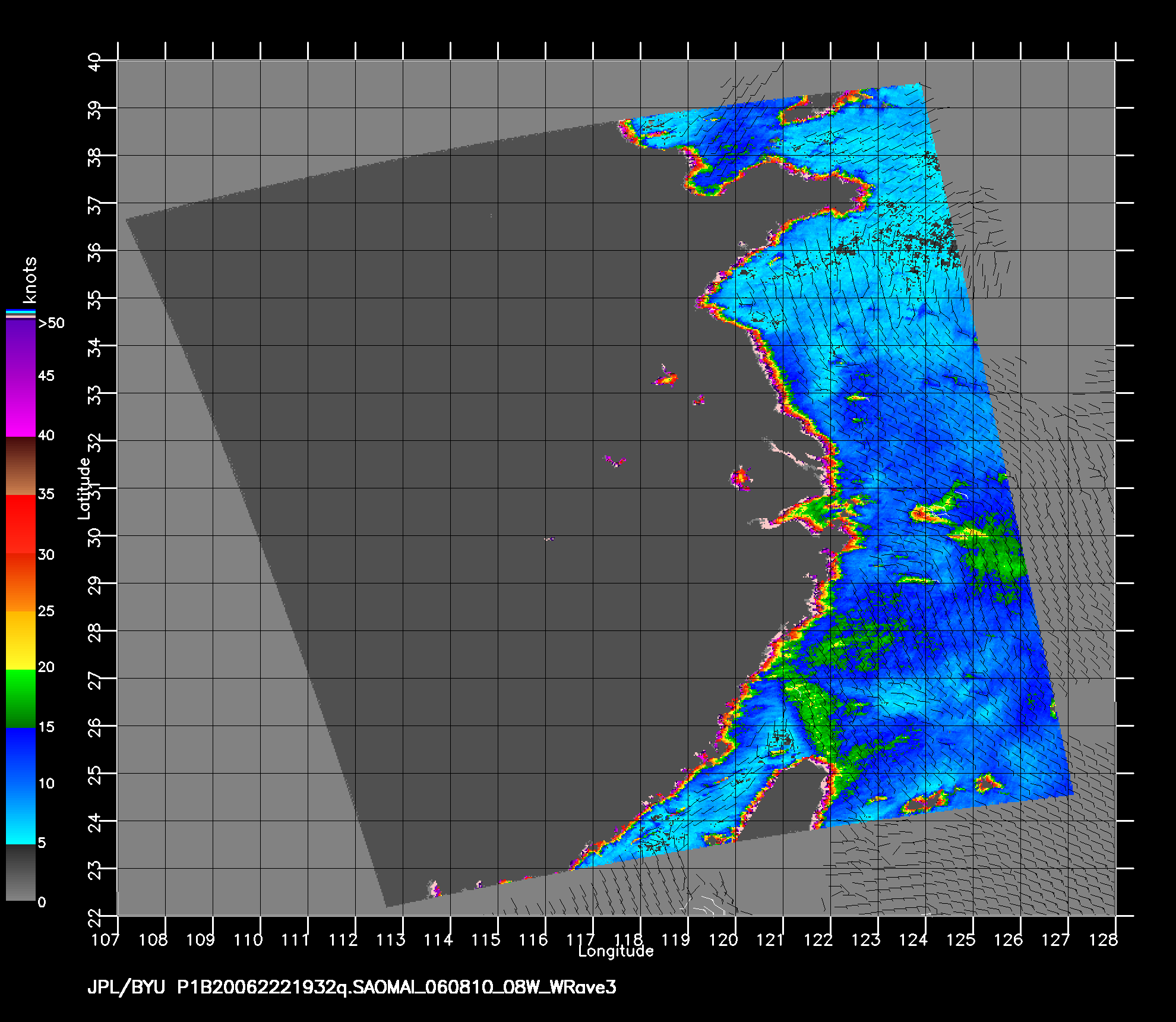Click longitude tick label '124'
The image size is (1176, 1022).
click(913, 939)
